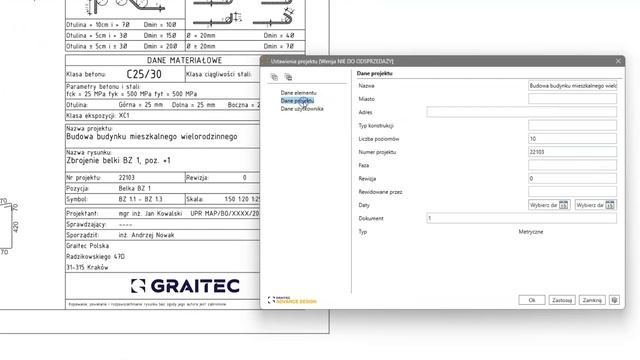The width and height of the screenshot is (640, 360).
Task: Click the Typ konstrukcji input field
Action: pyautogui.click(x=572, y=125)
